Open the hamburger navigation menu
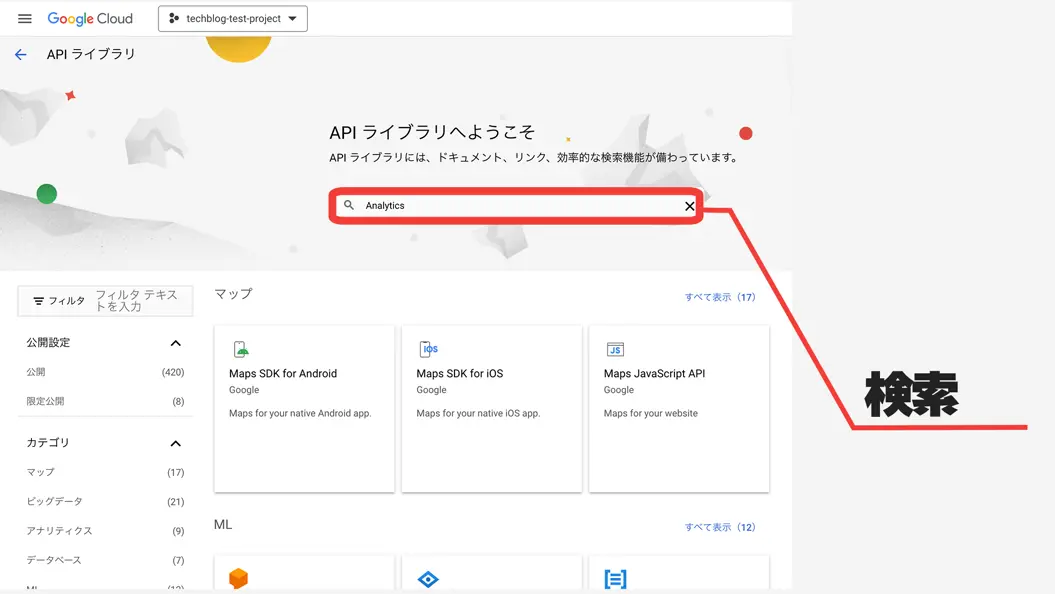The width and height of the screenshot is (1055, 594). pyautogui.click(x=25, y=19)
